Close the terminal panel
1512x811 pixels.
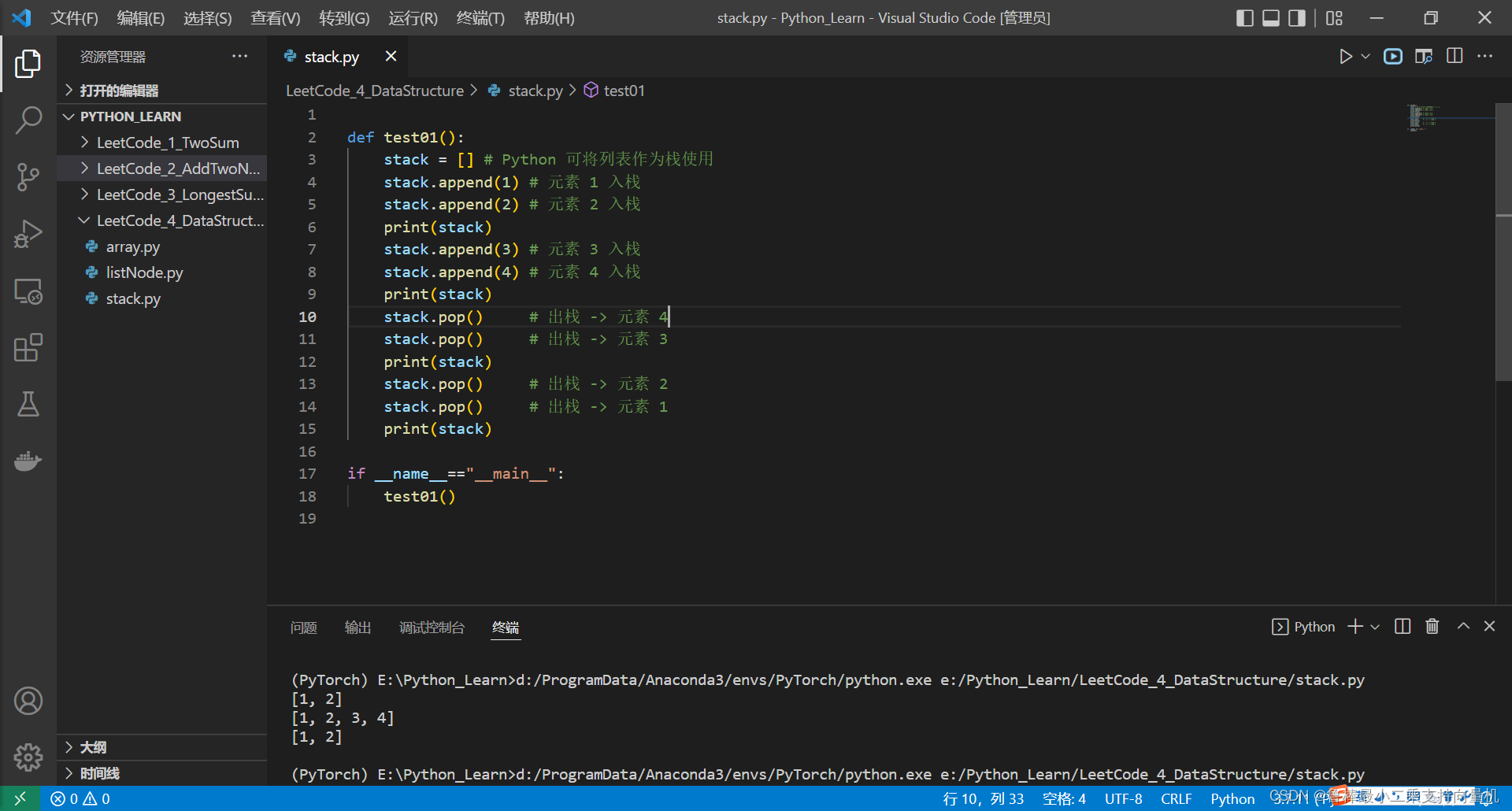click(x=1489, y=627)
